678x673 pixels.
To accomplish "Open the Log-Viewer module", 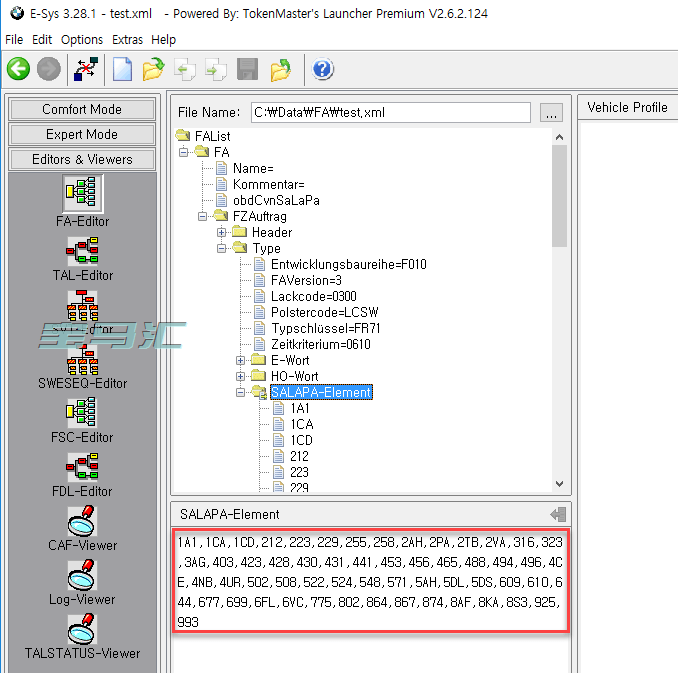I will point(82,581).
